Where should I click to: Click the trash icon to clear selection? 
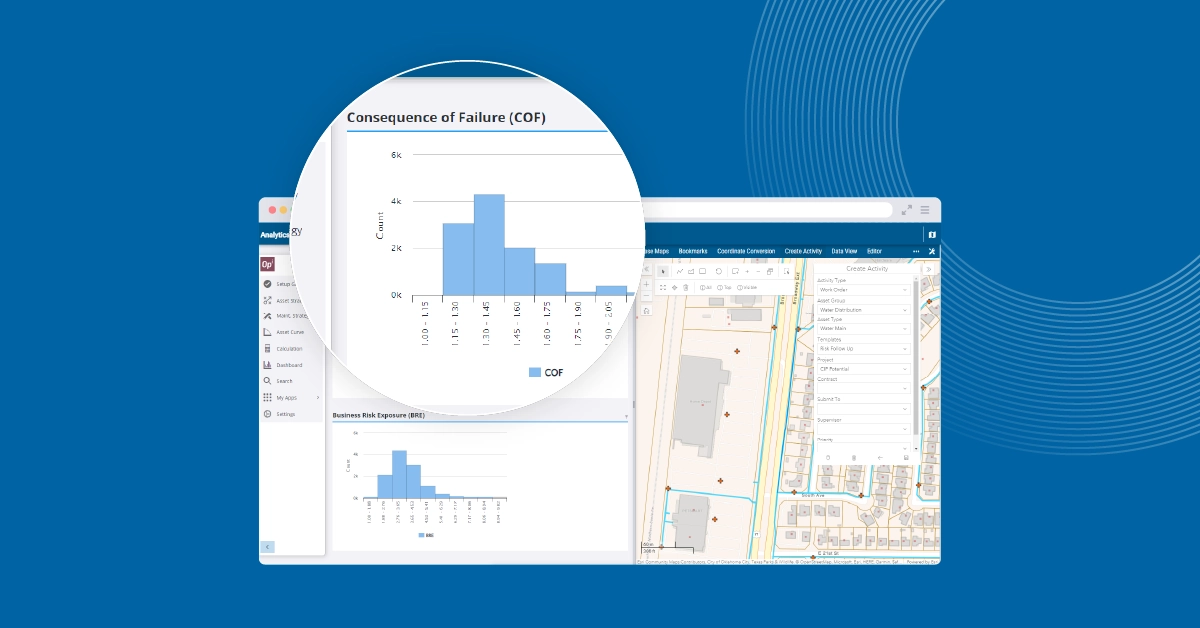click(685, 287)
